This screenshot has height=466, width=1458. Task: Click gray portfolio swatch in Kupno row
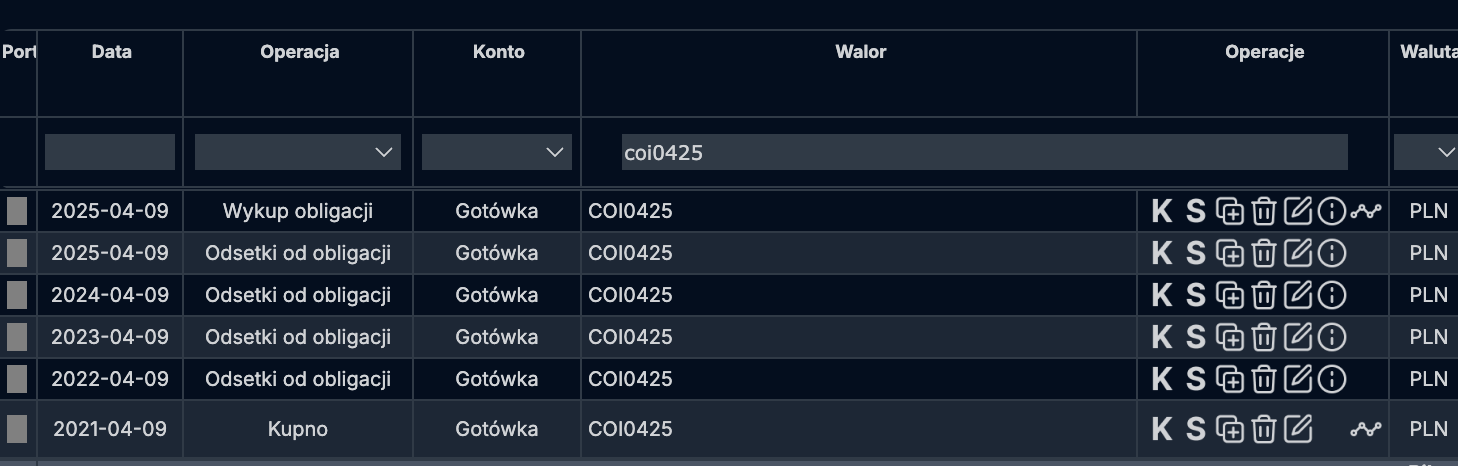click(x=17, y=429)
